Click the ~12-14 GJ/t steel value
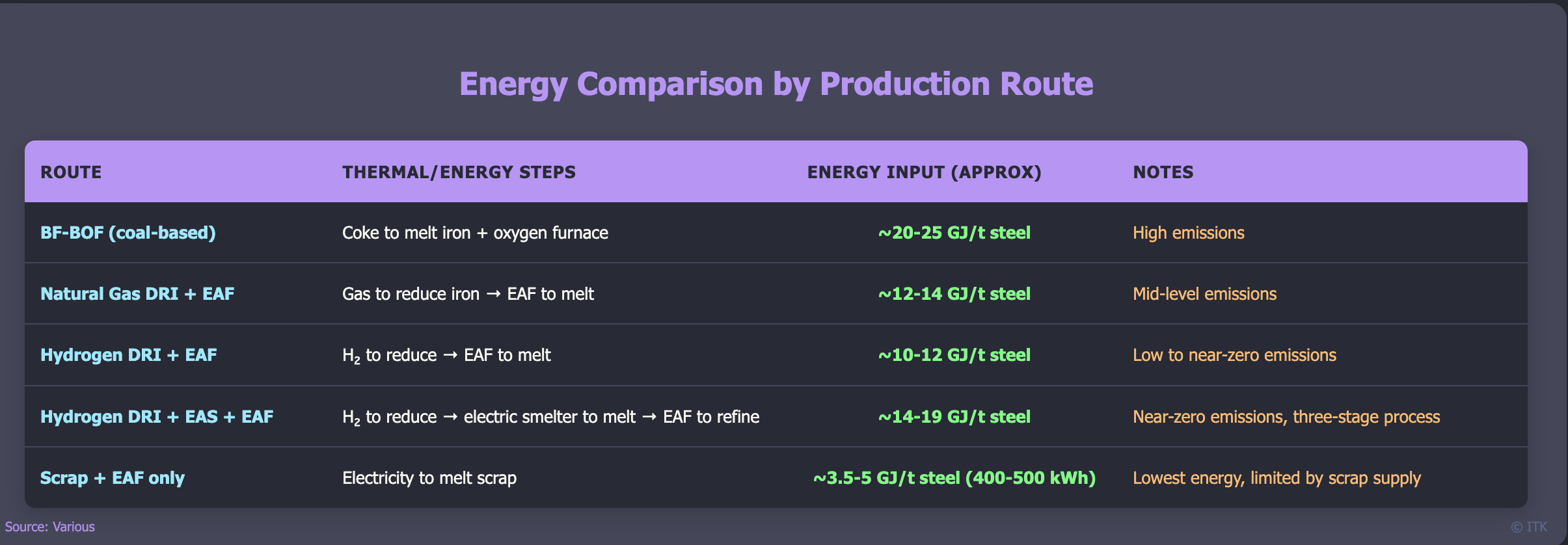The image size is (1568, 545). [x=954, y=294]
